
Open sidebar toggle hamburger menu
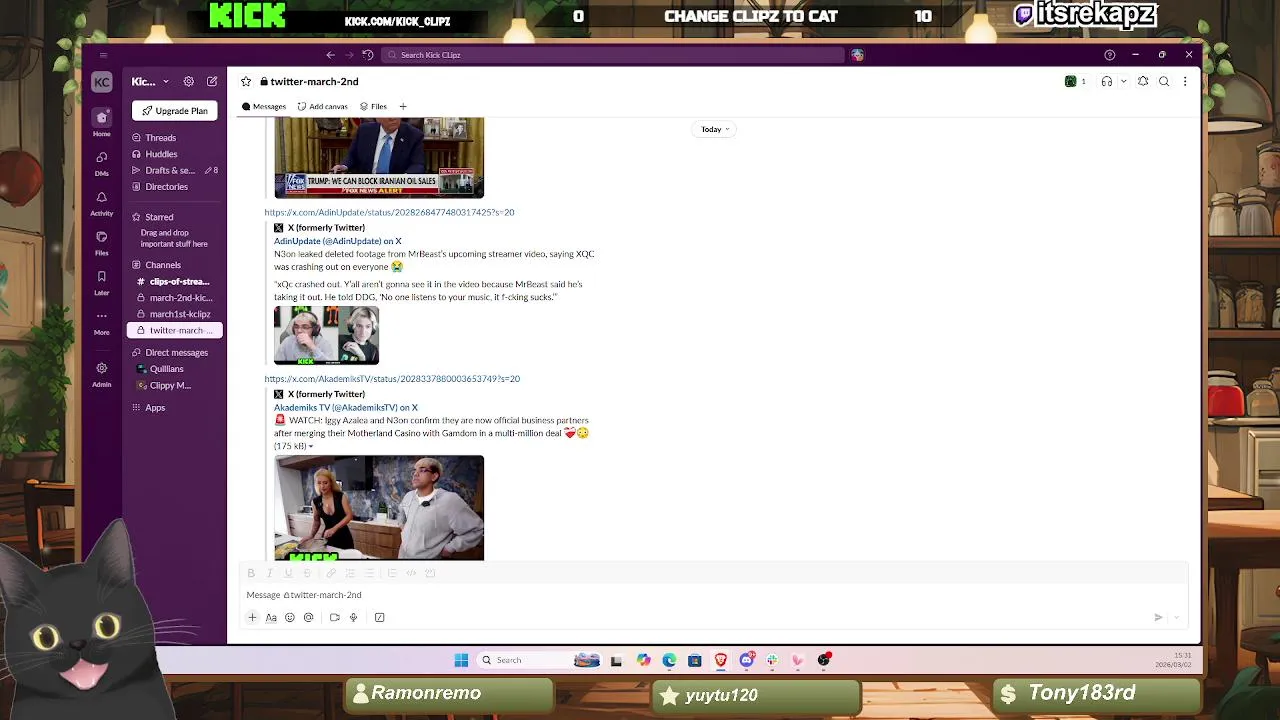103,55
